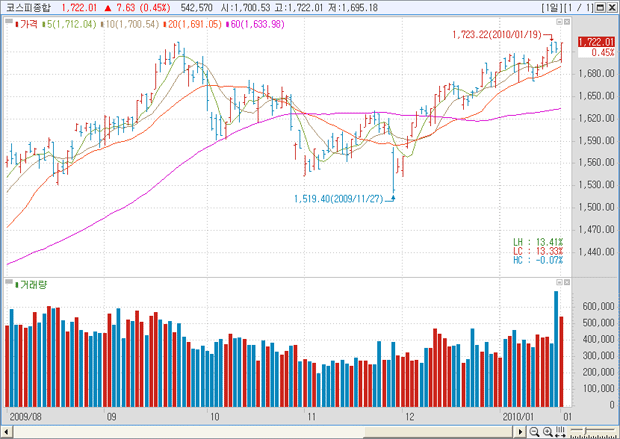Click the price pane grip handle icon
The image size is (620, 439).
[9, 21]
